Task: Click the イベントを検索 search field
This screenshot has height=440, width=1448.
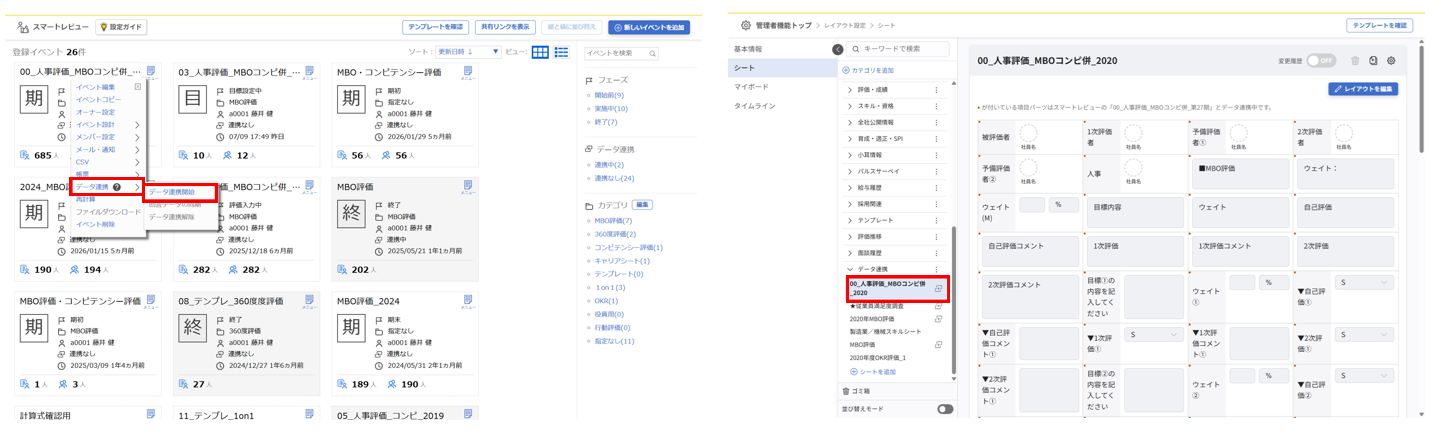Action: point(621,53)
